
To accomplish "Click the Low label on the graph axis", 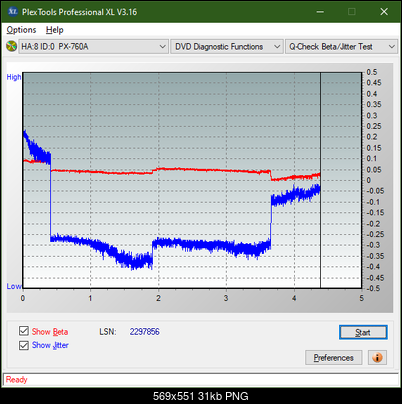I will click(14, 286).
